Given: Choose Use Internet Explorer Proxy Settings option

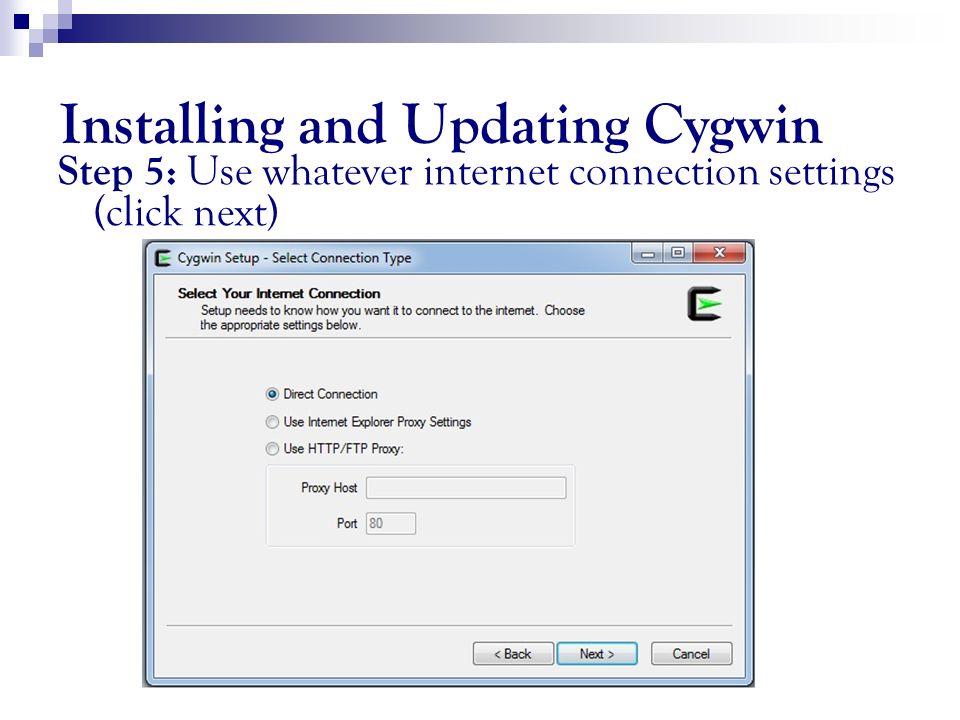Looking at the screenshot, I should click(272, 422).
